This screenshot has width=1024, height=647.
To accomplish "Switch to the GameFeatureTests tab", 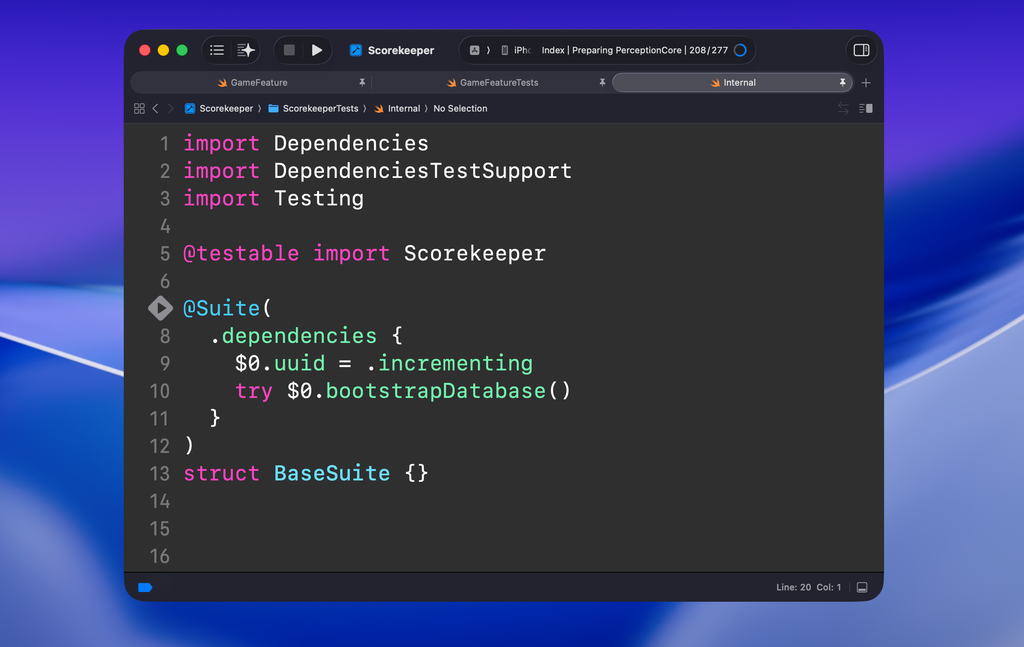I will 498,83.
